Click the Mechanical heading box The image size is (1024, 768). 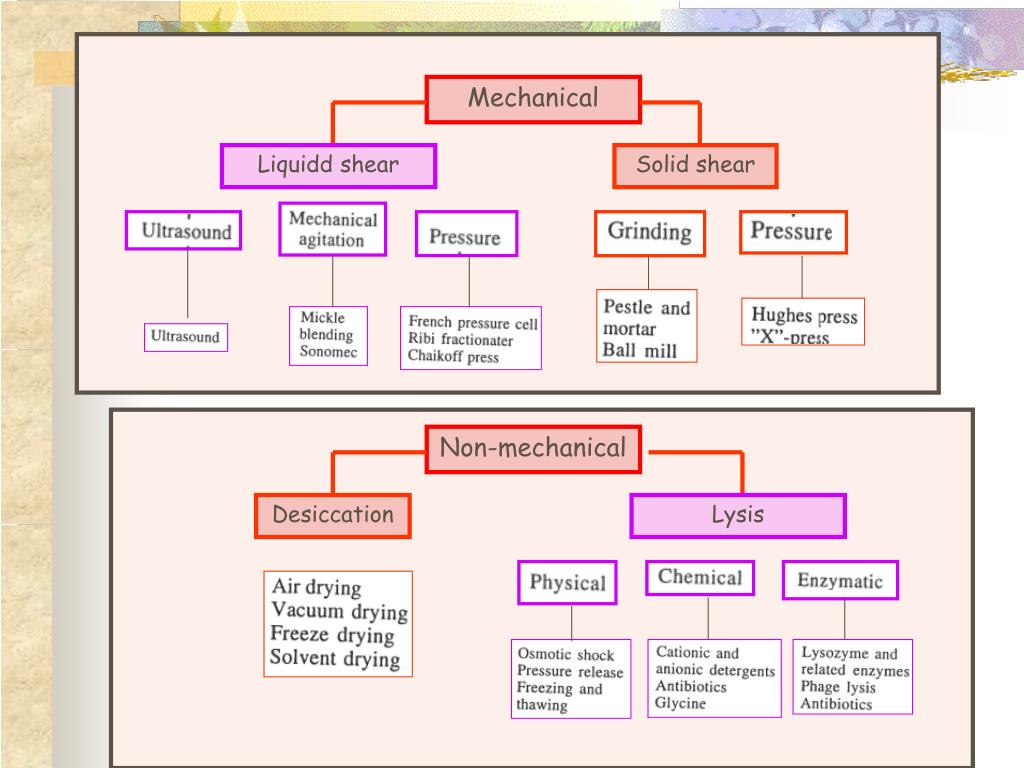pyautogui.click(x=533, y=99)
